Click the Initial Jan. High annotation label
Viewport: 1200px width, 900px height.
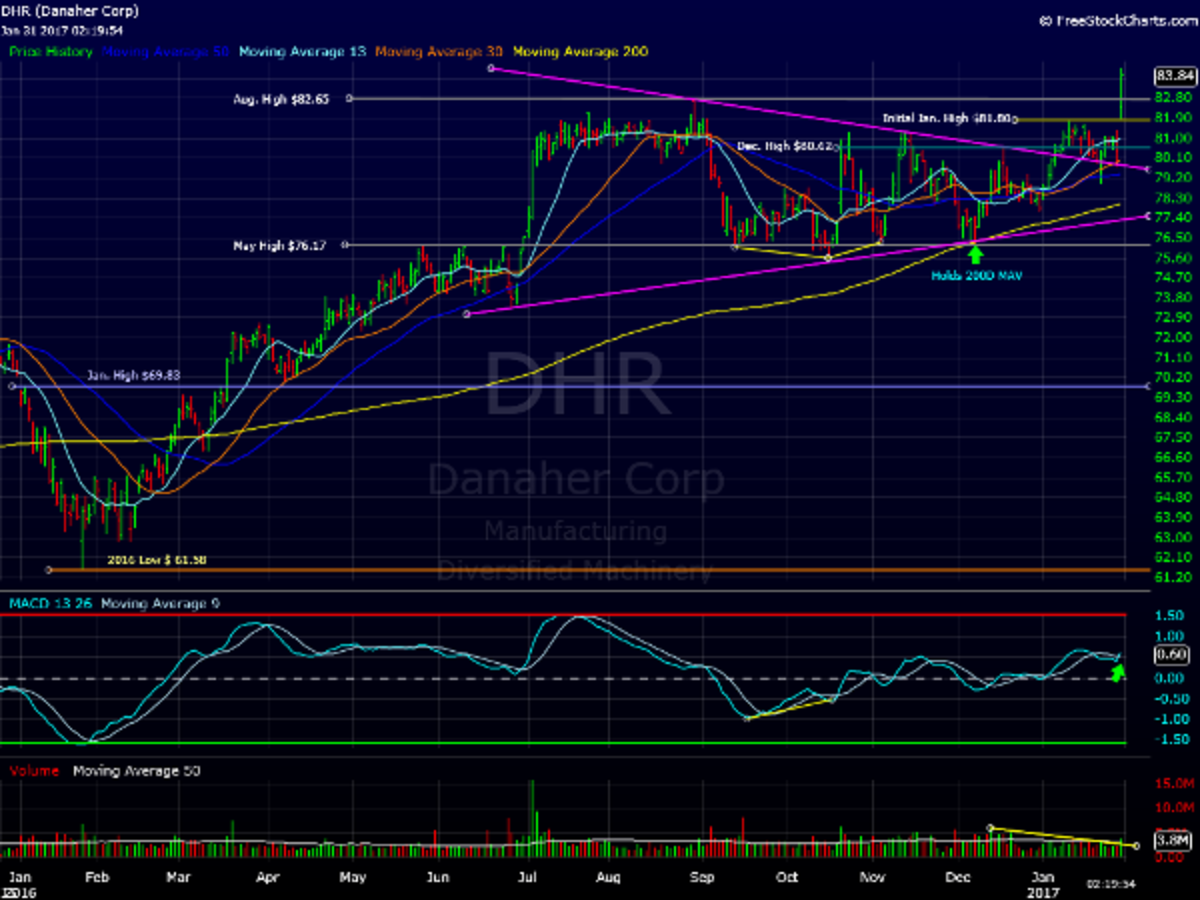point(949,118)
